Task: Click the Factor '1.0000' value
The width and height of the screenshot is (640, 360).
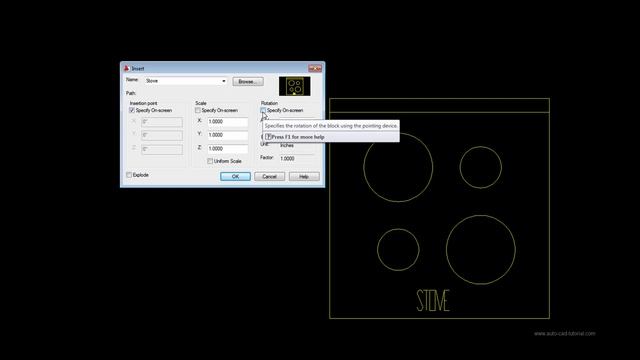Action: point(287,158)
